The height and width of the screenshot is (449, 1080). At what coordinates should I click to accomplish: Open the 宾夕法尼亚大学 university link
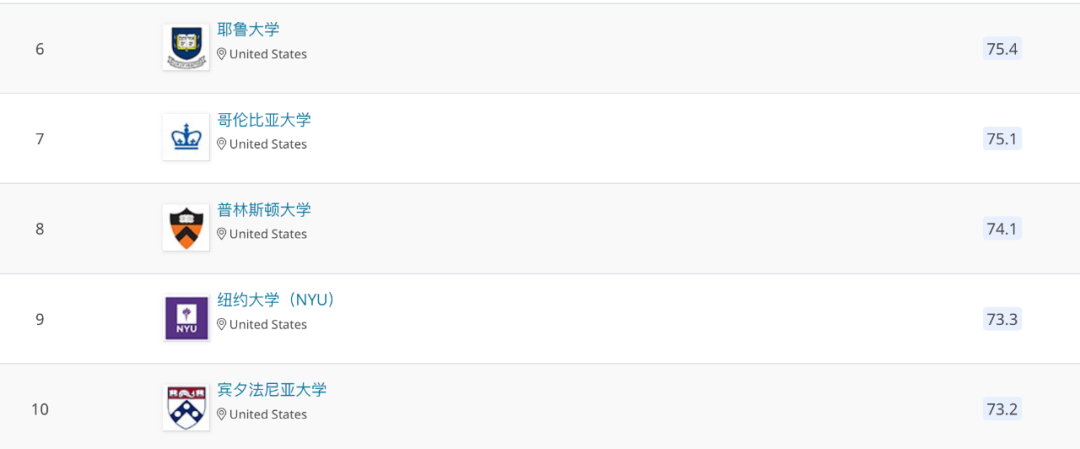(272, 390)
